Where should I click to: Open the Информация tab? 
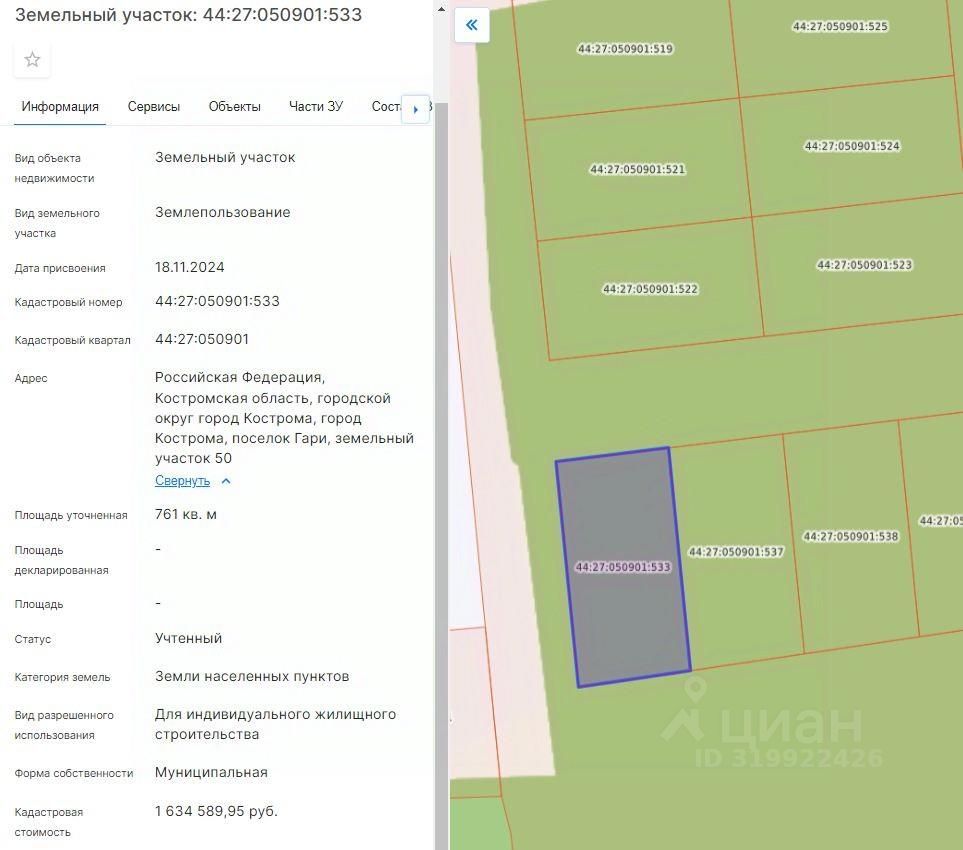60,107
